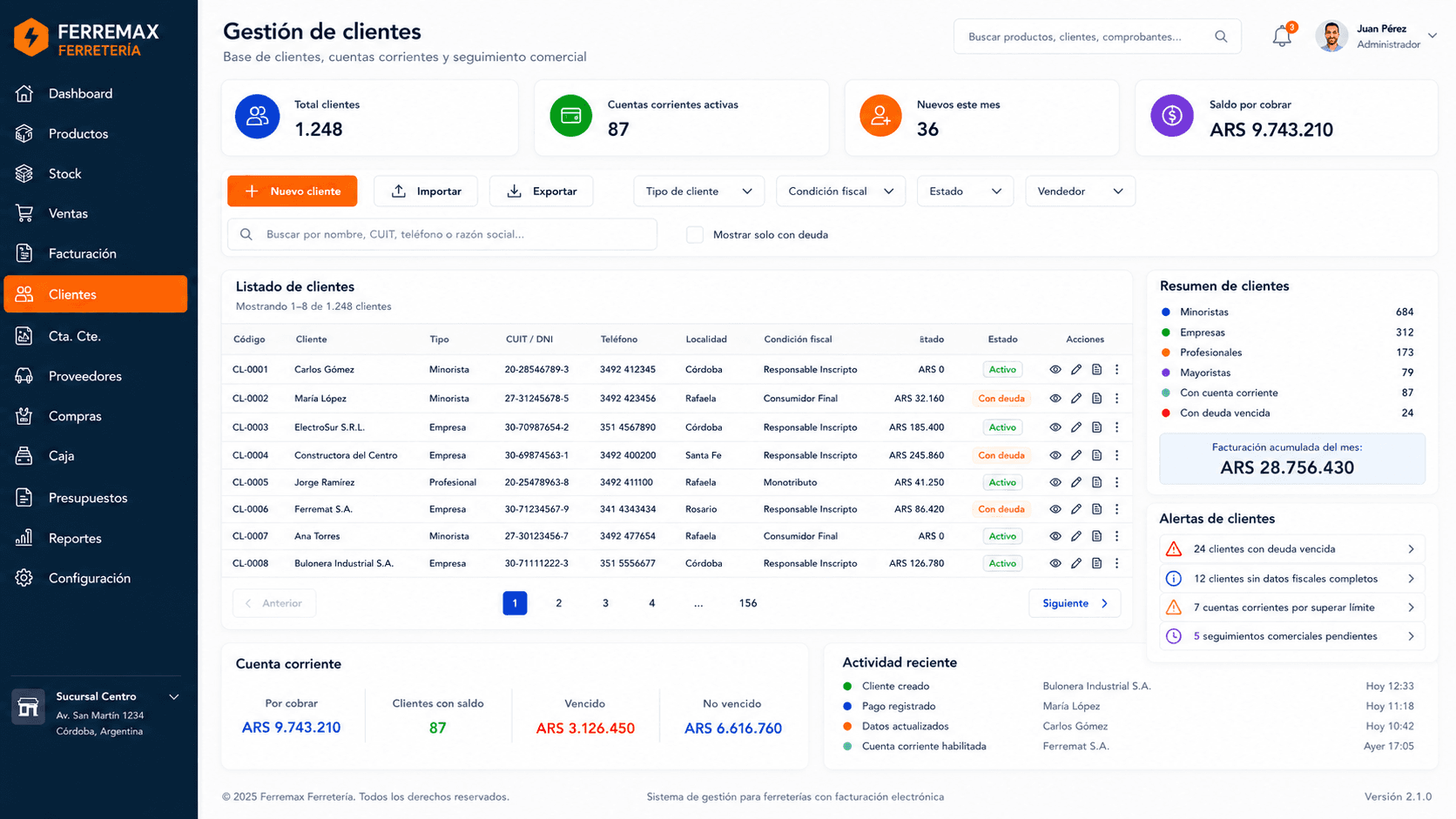
Task: View Carlos Gómez details with eye icon
Action: click(x=1055, y=370)
